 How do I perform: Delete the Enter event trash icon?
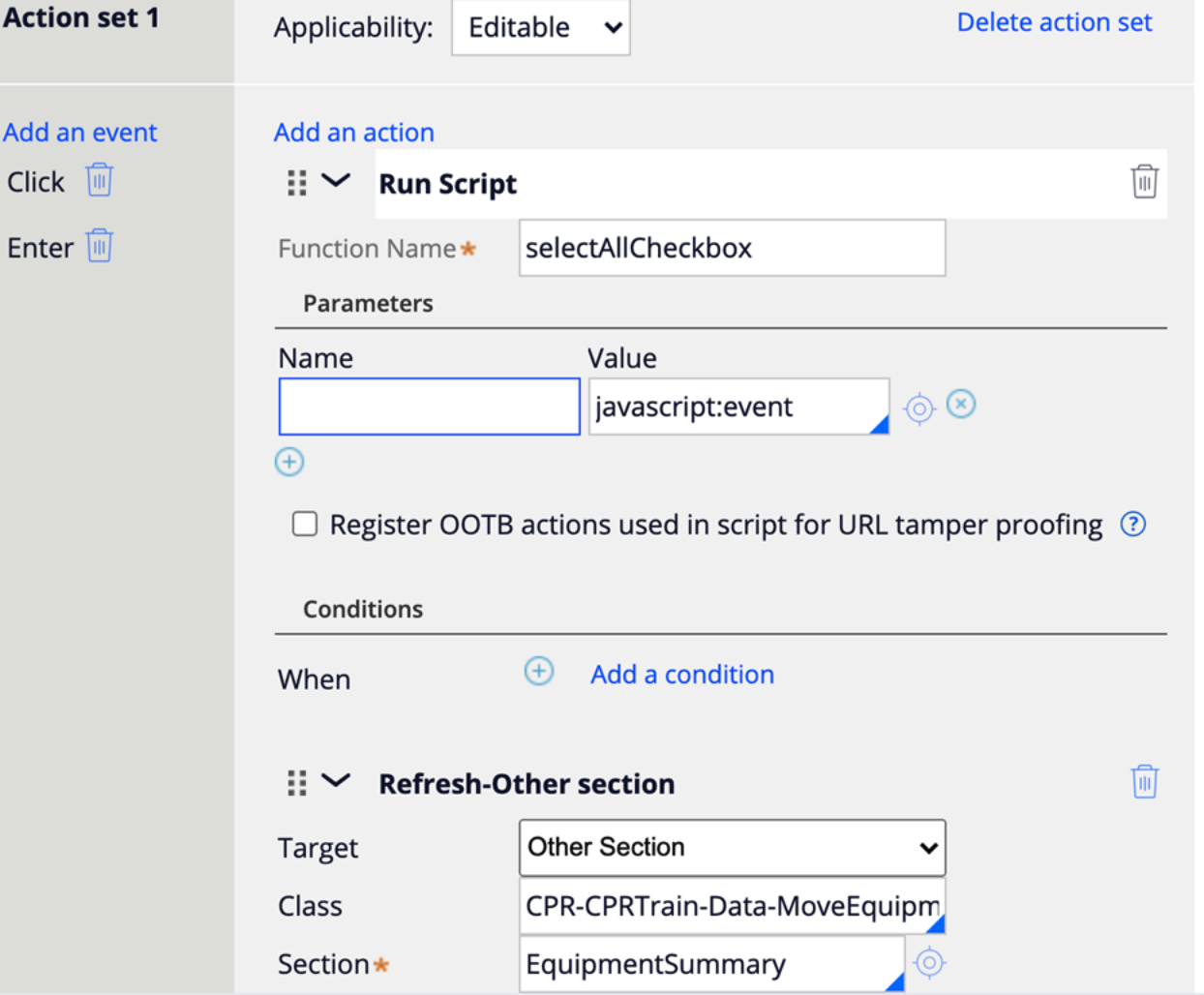pyautogui.click(x=99, y=246)
